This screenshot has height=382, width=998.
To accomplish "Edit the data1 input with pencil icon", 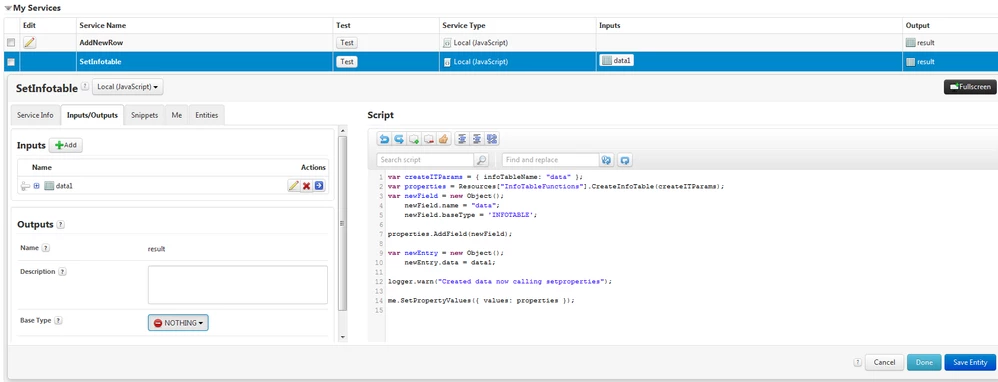I will pyautogui.click(x=293, y=186).
